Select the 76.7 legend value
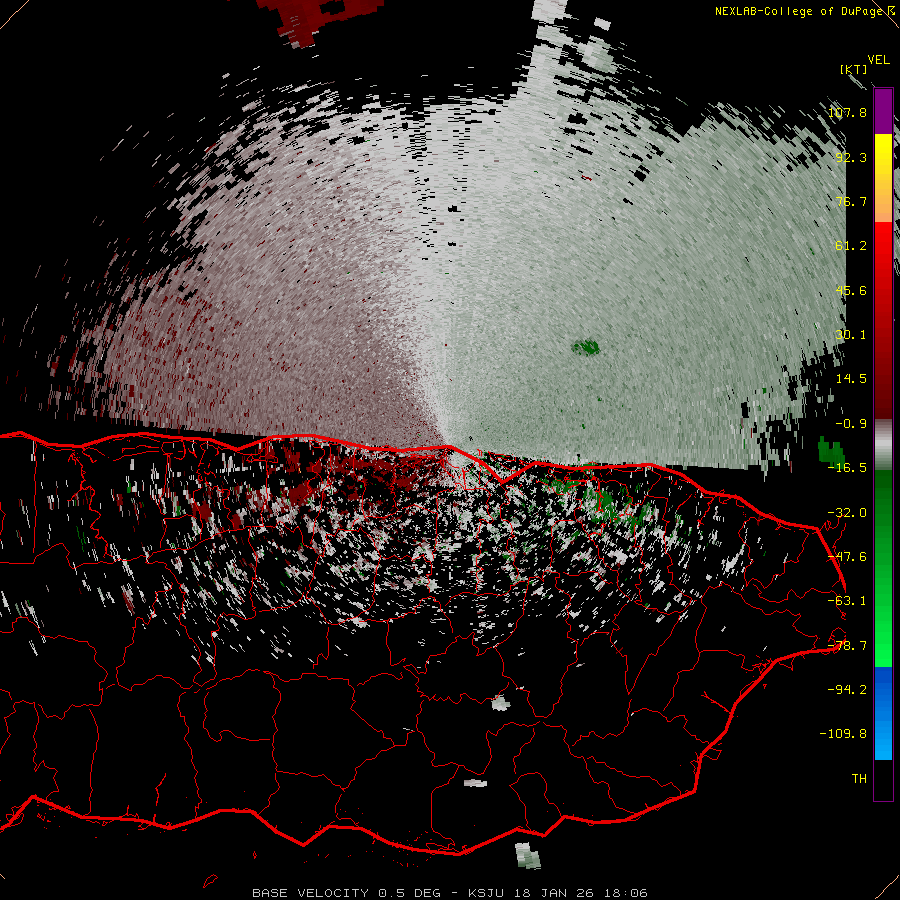This screenshot has width=900, height=900. pyautogui.click(x=851, y=201)
